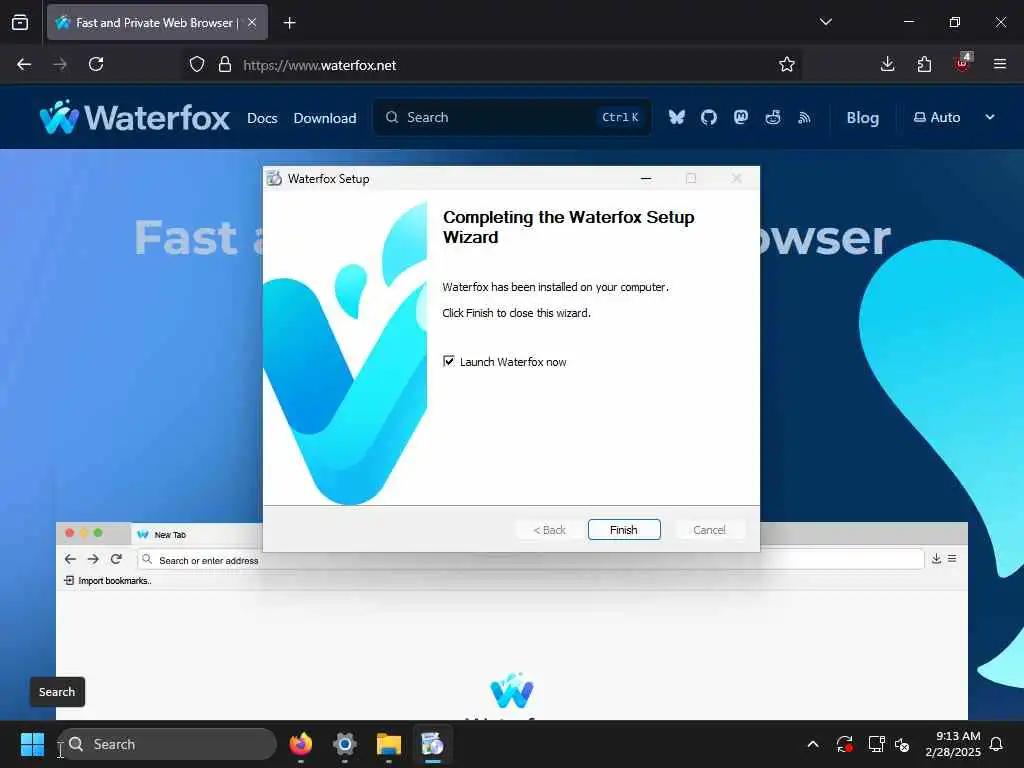Open the notifications bell icon

997,744
